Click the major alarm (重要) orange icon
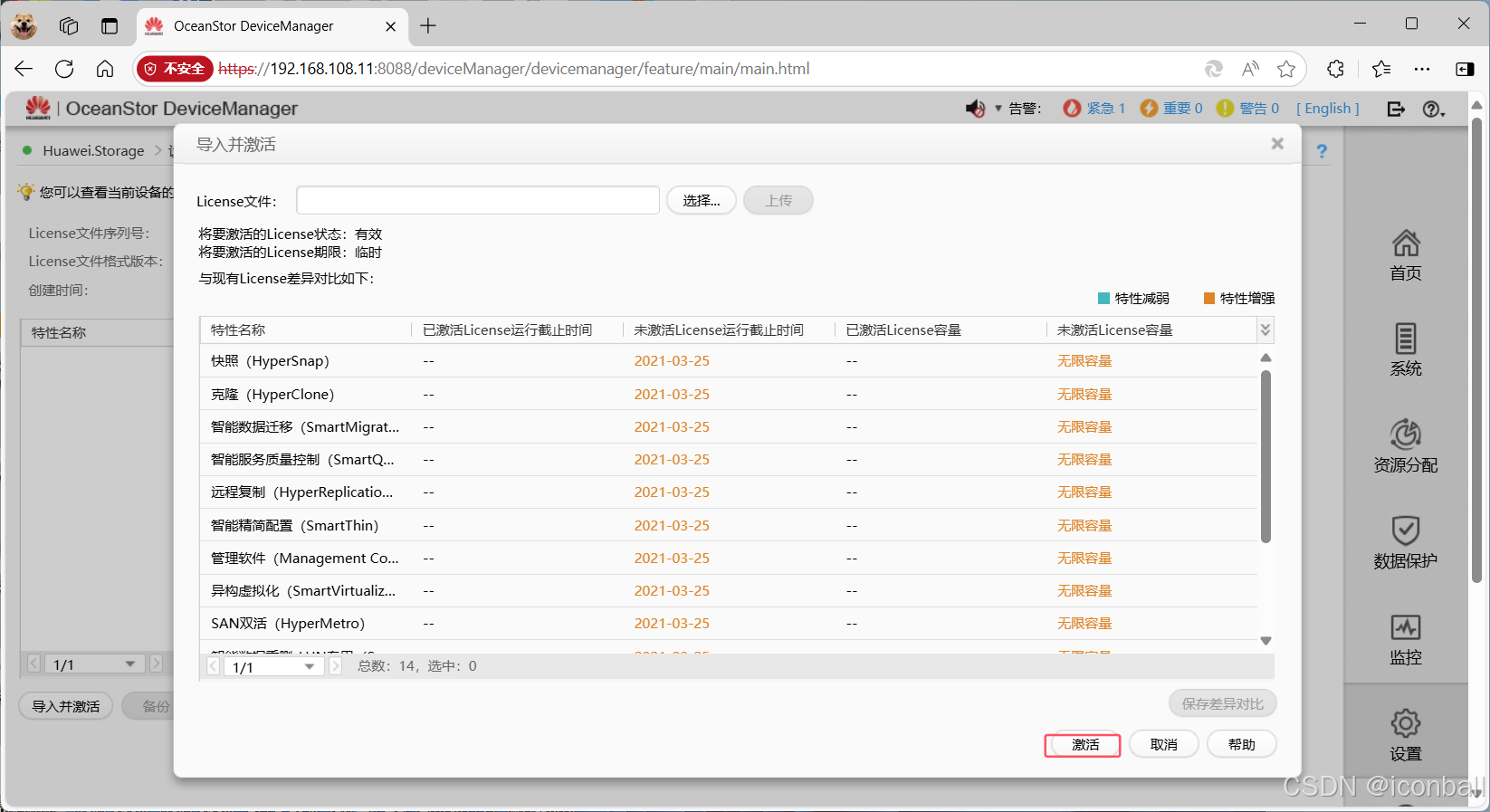The width and height of the screenshot is (1490, 812). pyautogui.click(x=1149, y=109)
